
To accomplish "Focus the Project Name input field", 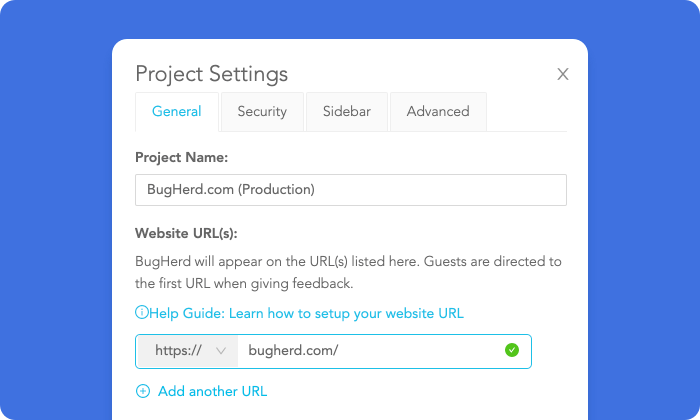I will click(x=350, y=190).
